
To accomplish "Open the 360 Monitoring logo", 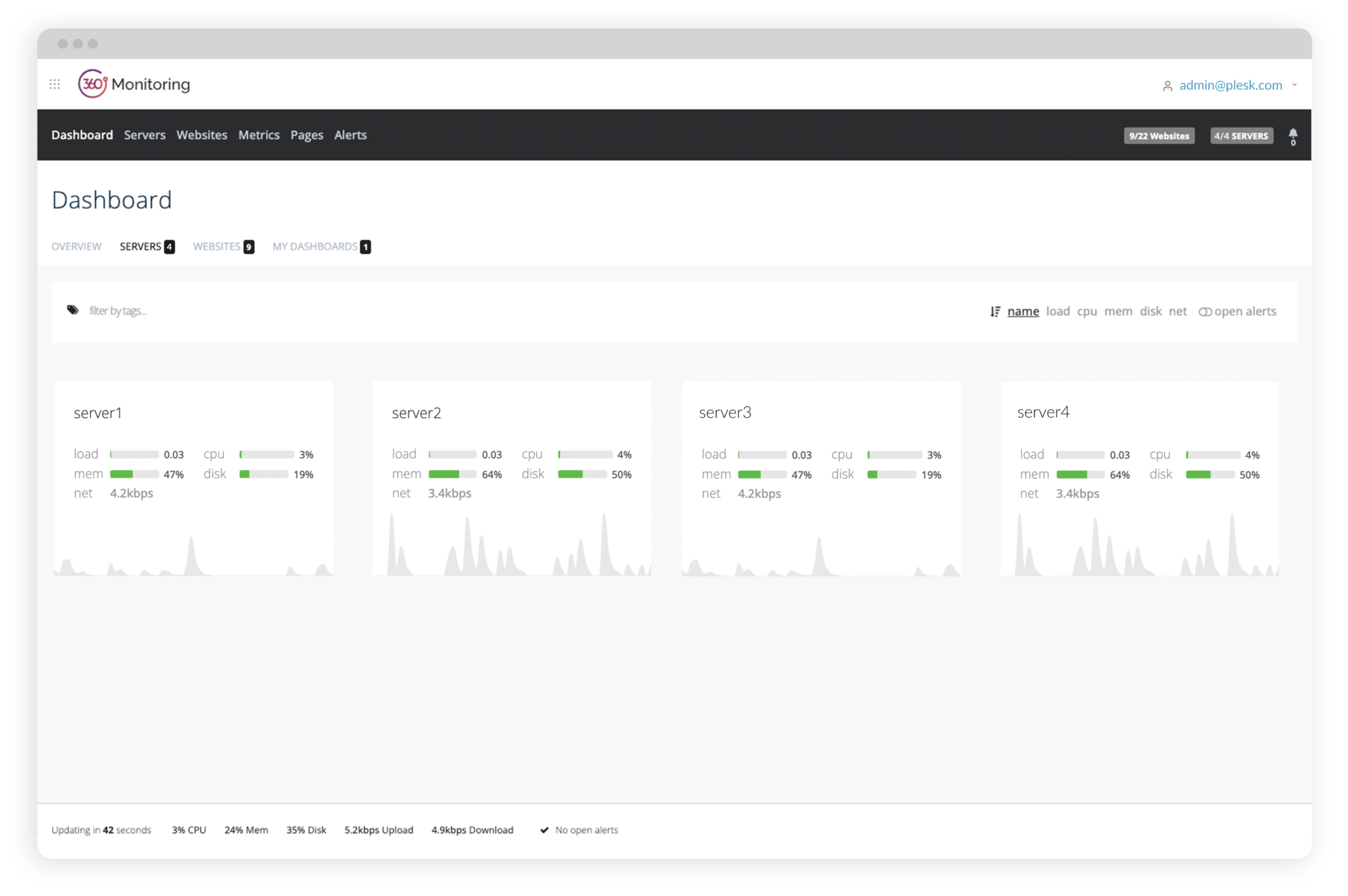I will (x=134, y=84).
